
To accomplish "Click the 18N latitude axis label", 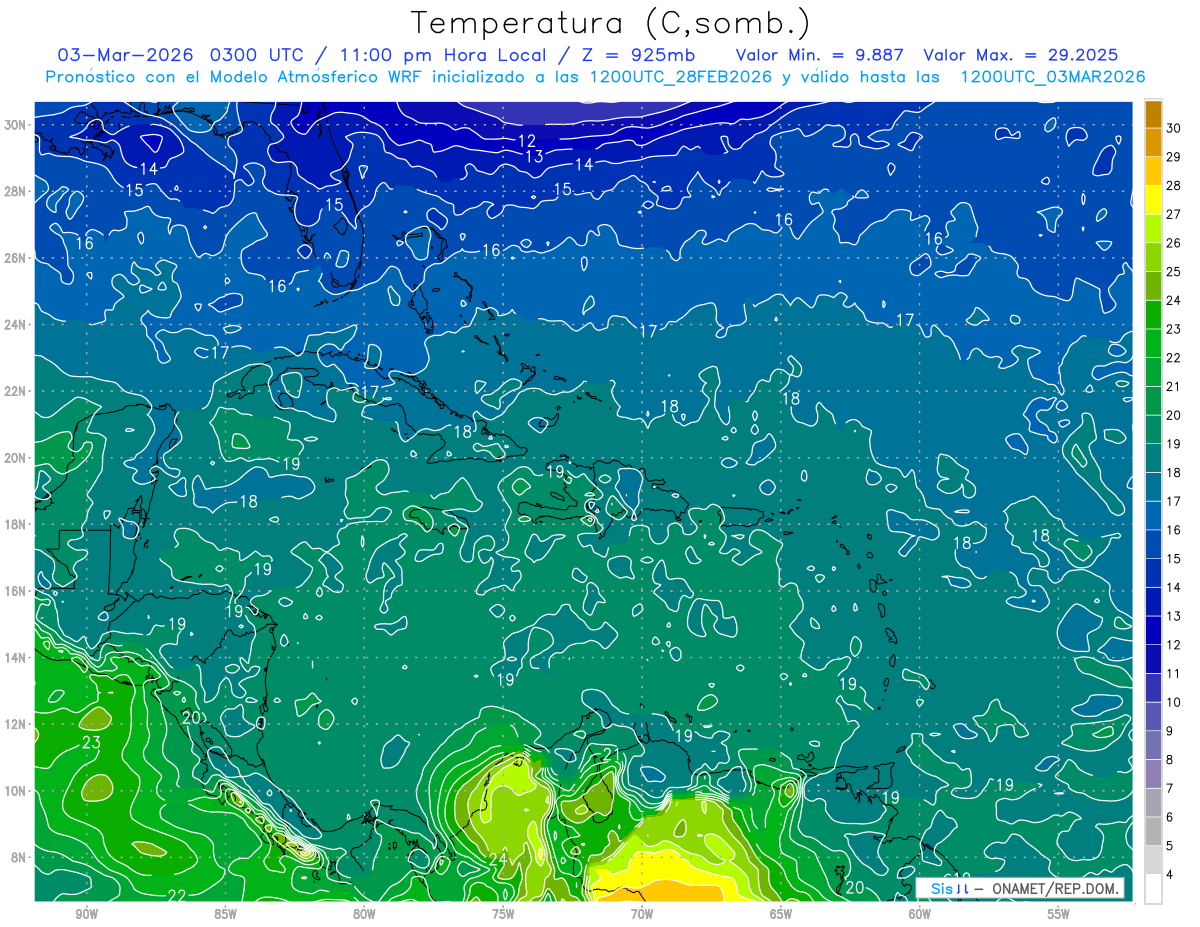I will pos(15,524).
